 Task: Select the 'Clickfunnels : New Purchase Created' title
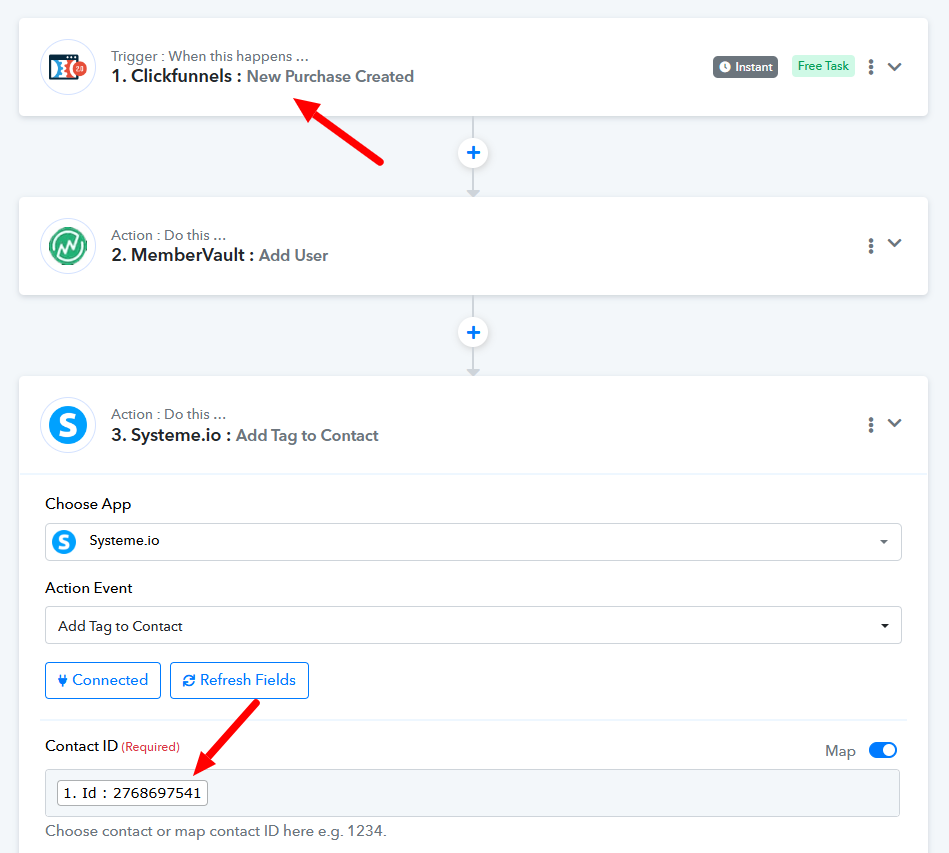coord(263,76)
